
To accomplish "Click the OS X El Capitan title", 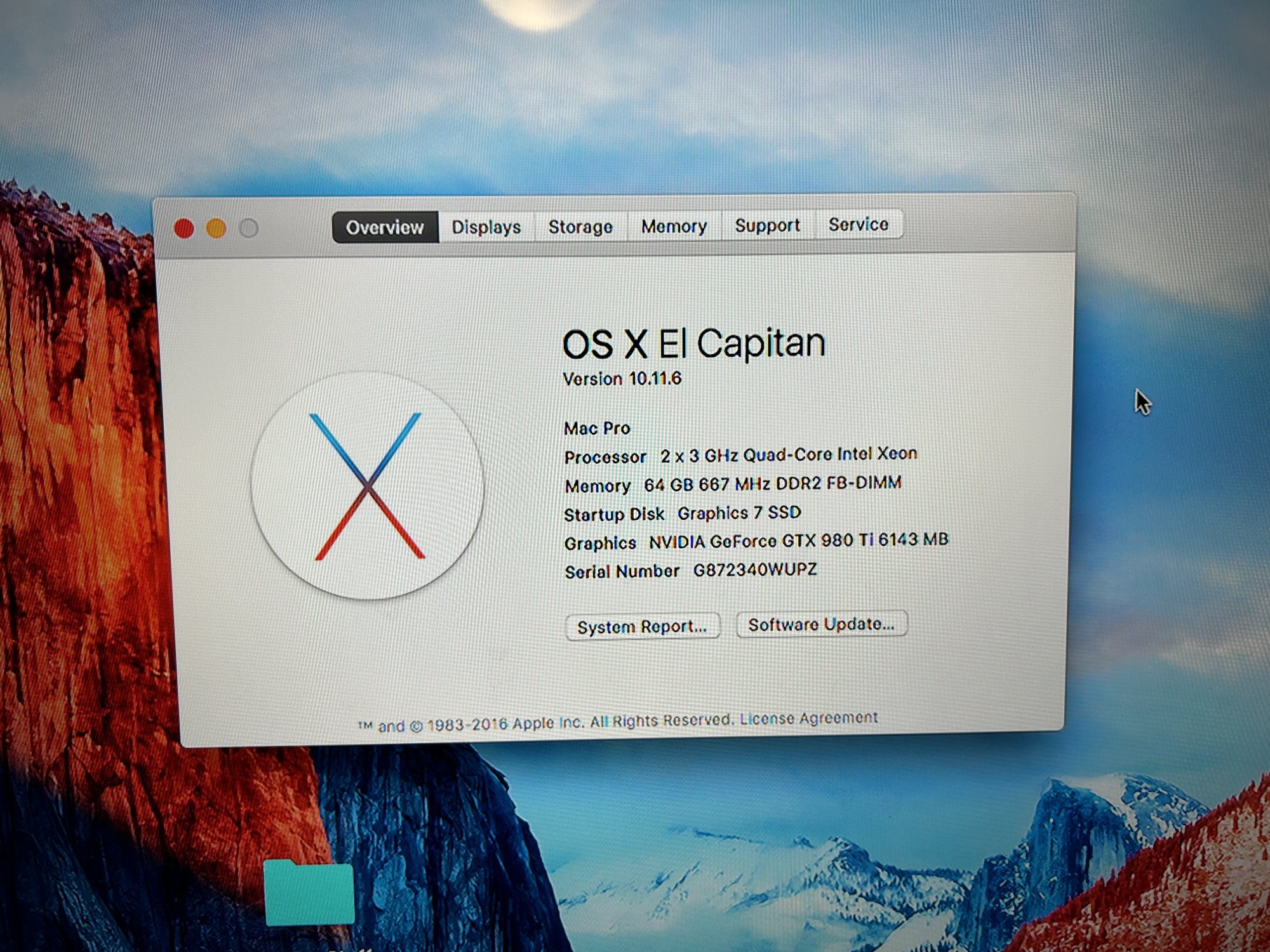I will [693, 344].
